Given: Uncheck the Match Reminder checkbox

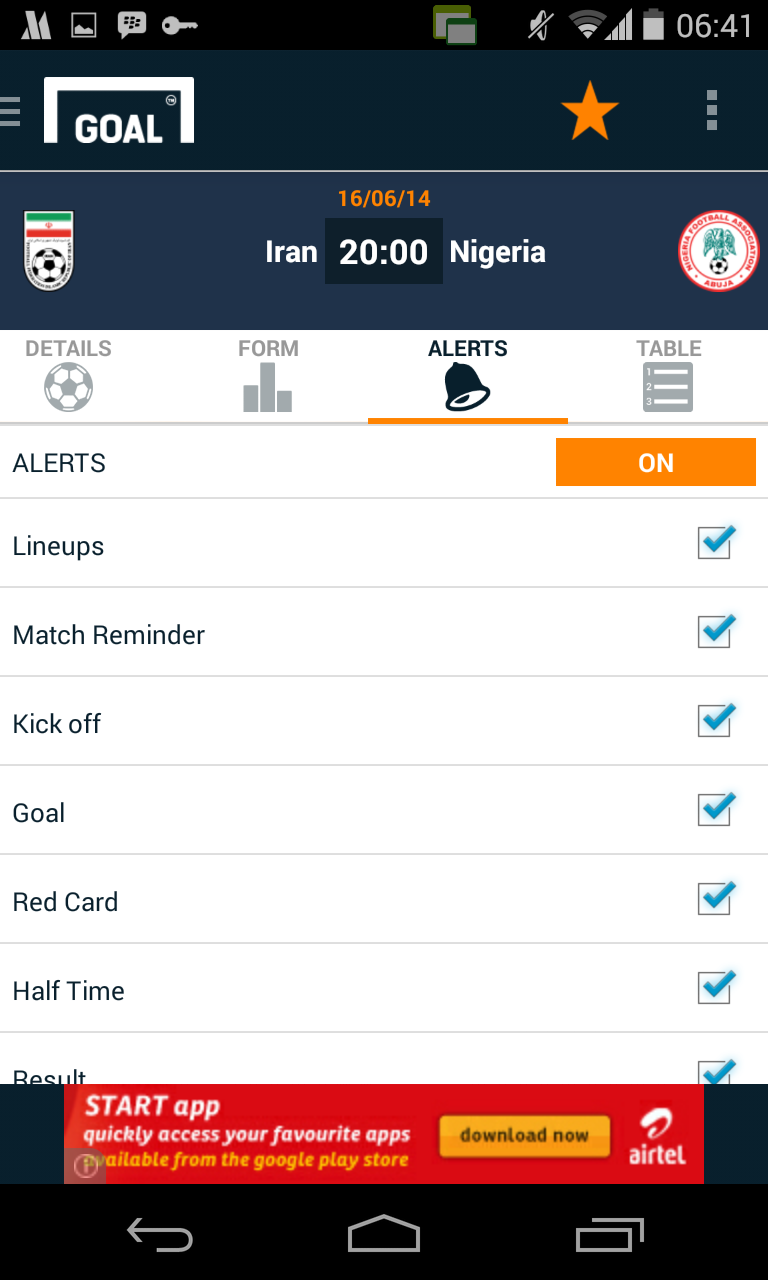Looking at the screenshot, I should (x=715, y=632).
